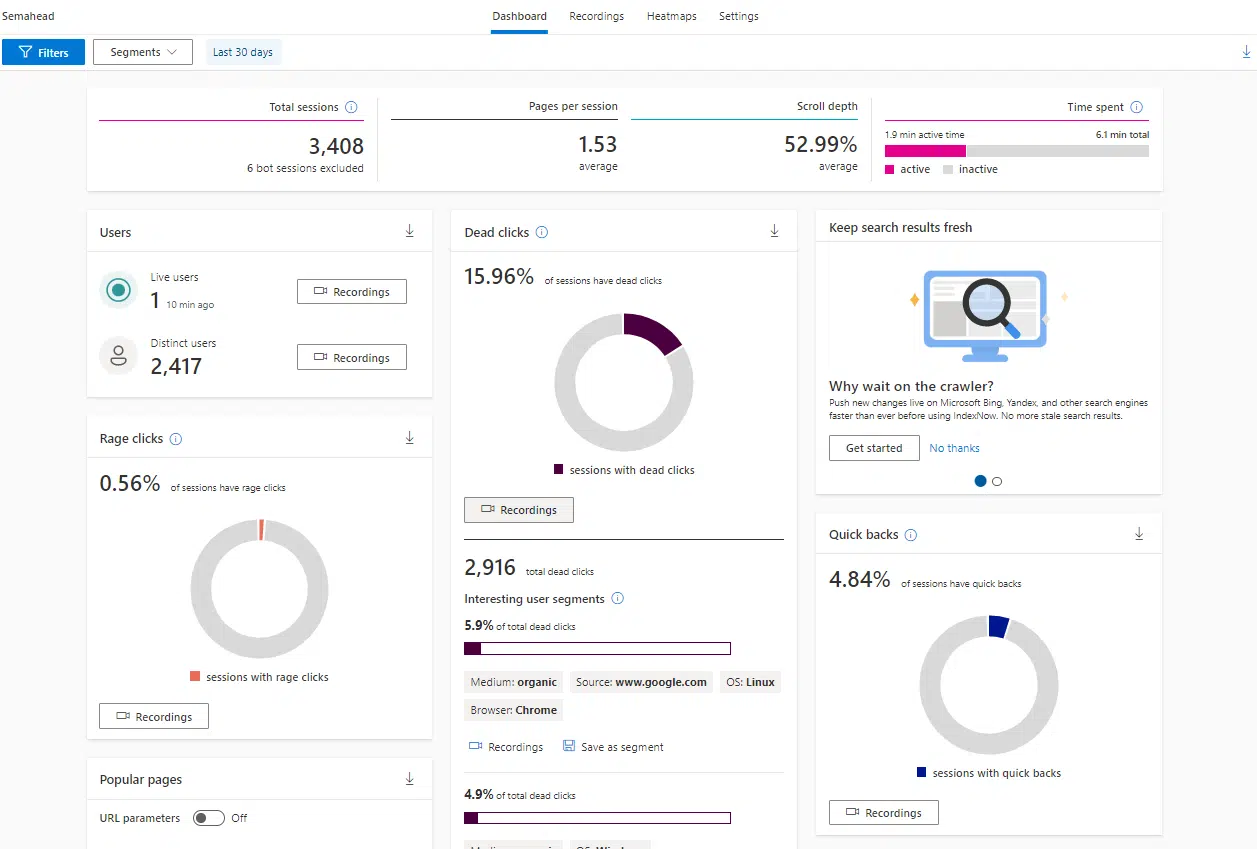Click Get started for IndexNow
This screenshot has height=849, width=1257.
click(x=874, y=448)
